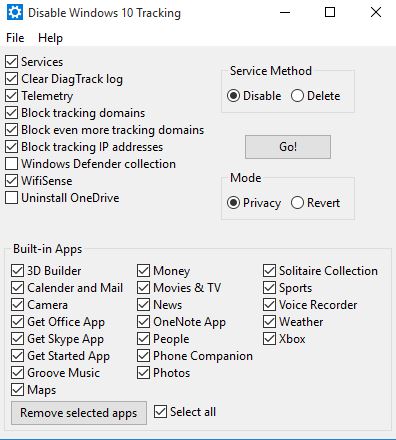Viewport: 396px width, 440px height.
Task: Click the Go! button
Action: [288, 147]
